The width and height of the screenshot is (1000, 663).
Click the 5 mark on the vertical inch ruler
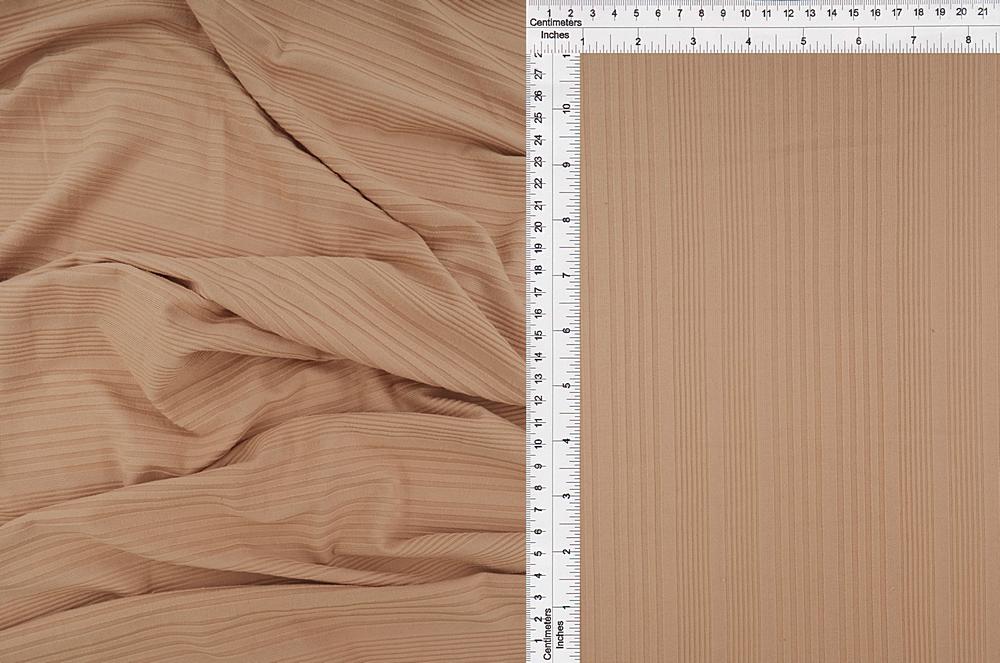(566, 386)
